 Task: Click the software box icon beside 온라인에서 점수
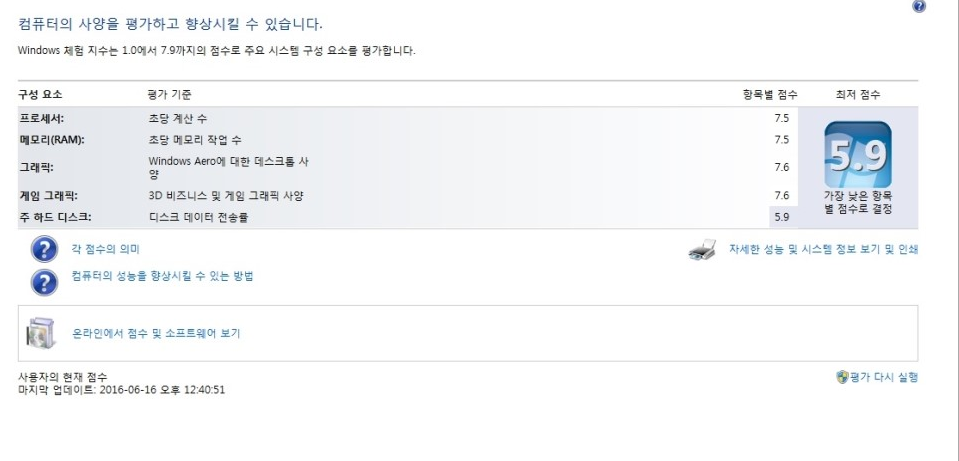tap(42, 332)
